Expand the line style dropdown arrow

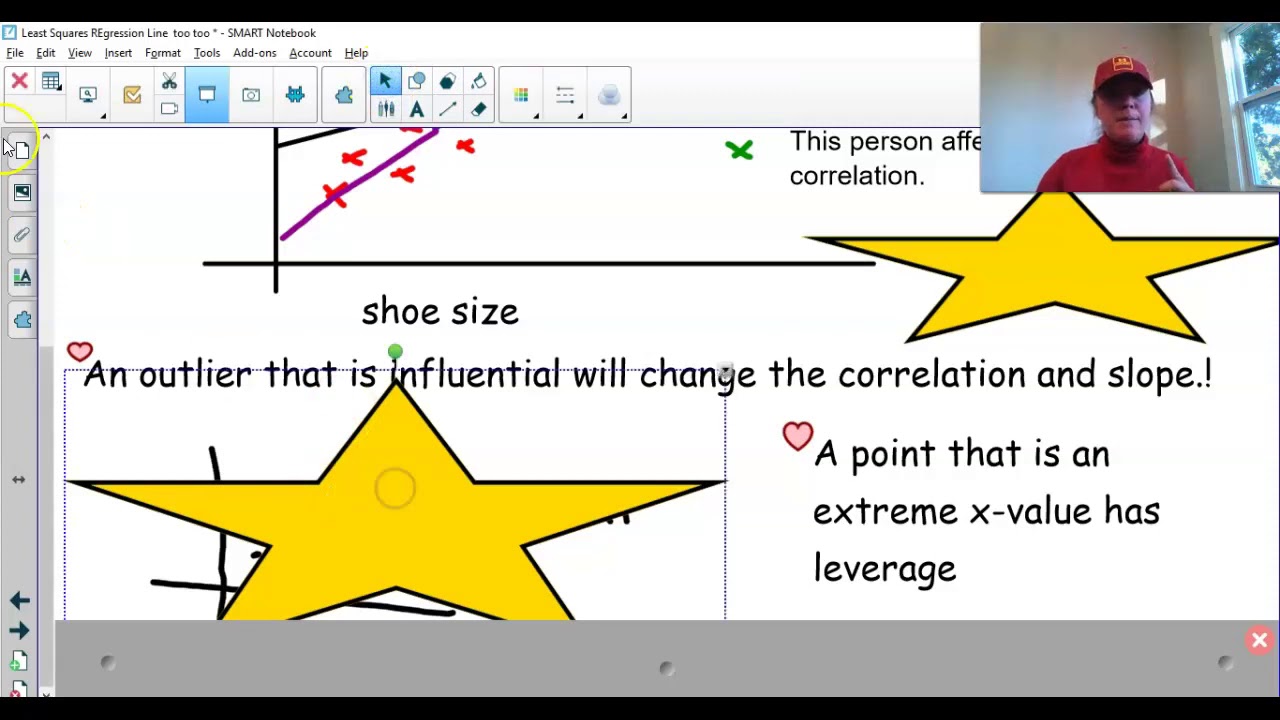[580, 116]
